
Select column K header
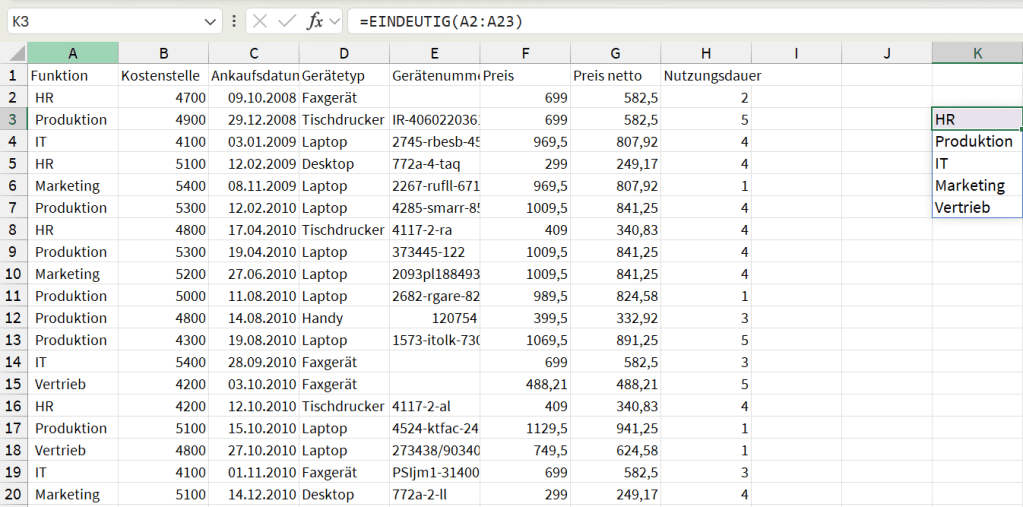pos(977,53)
